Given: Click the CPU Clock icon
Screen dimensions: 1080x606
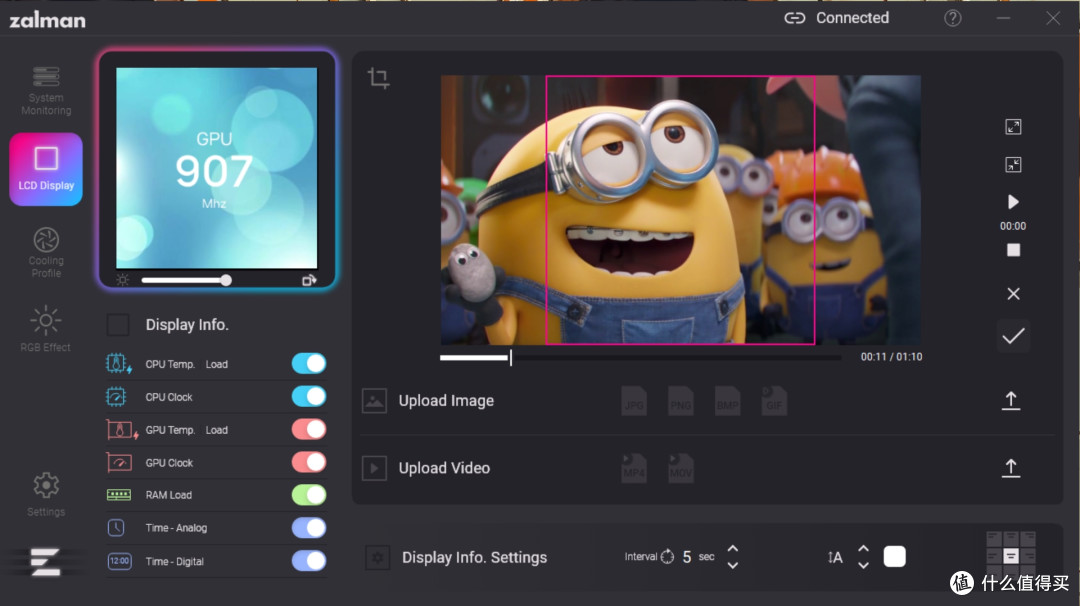Looking at the screenshot, I should pyautogui.click(x=116, y=397).
